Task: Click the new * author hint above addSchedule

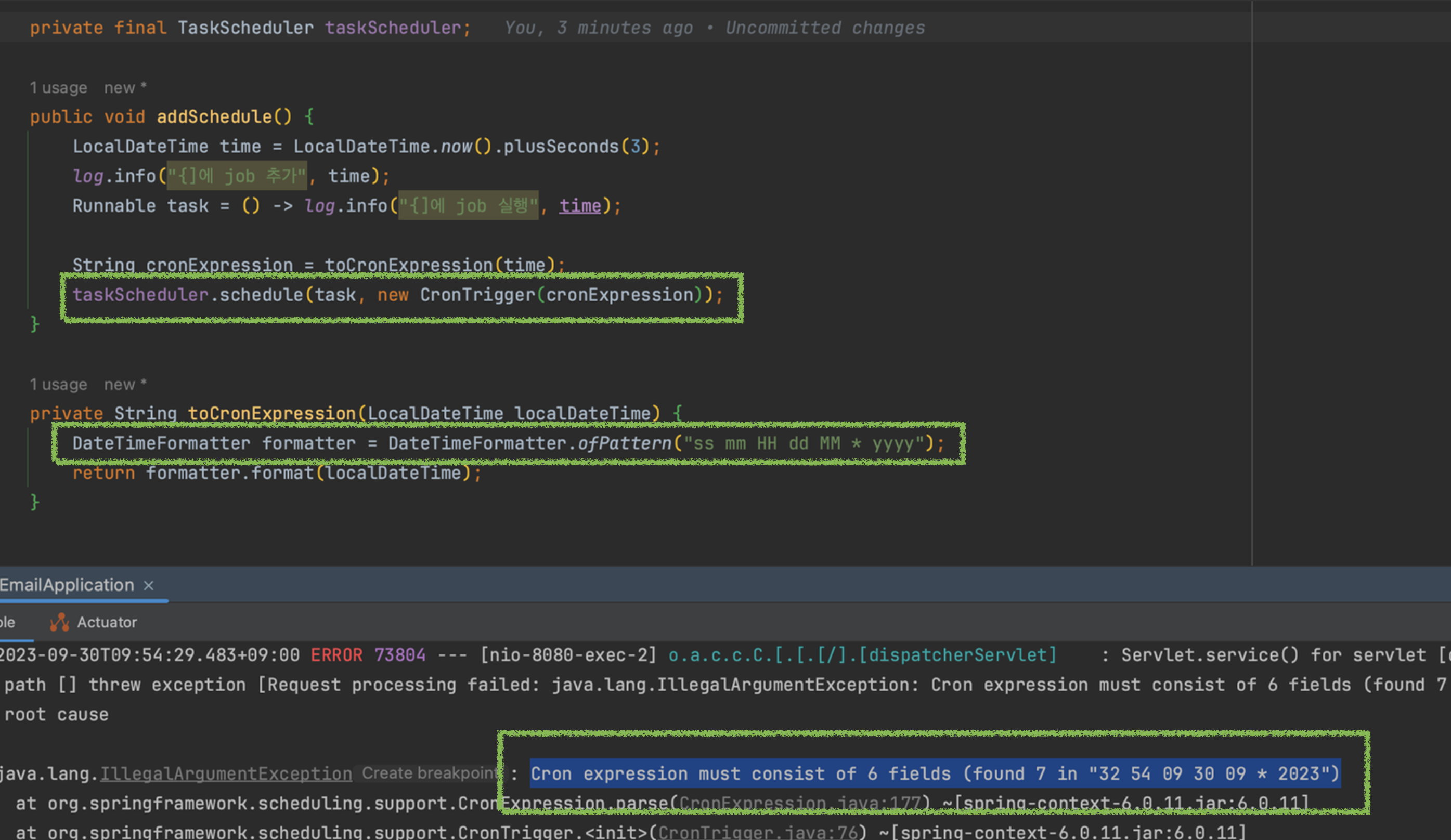Action: tap(125, 88)
